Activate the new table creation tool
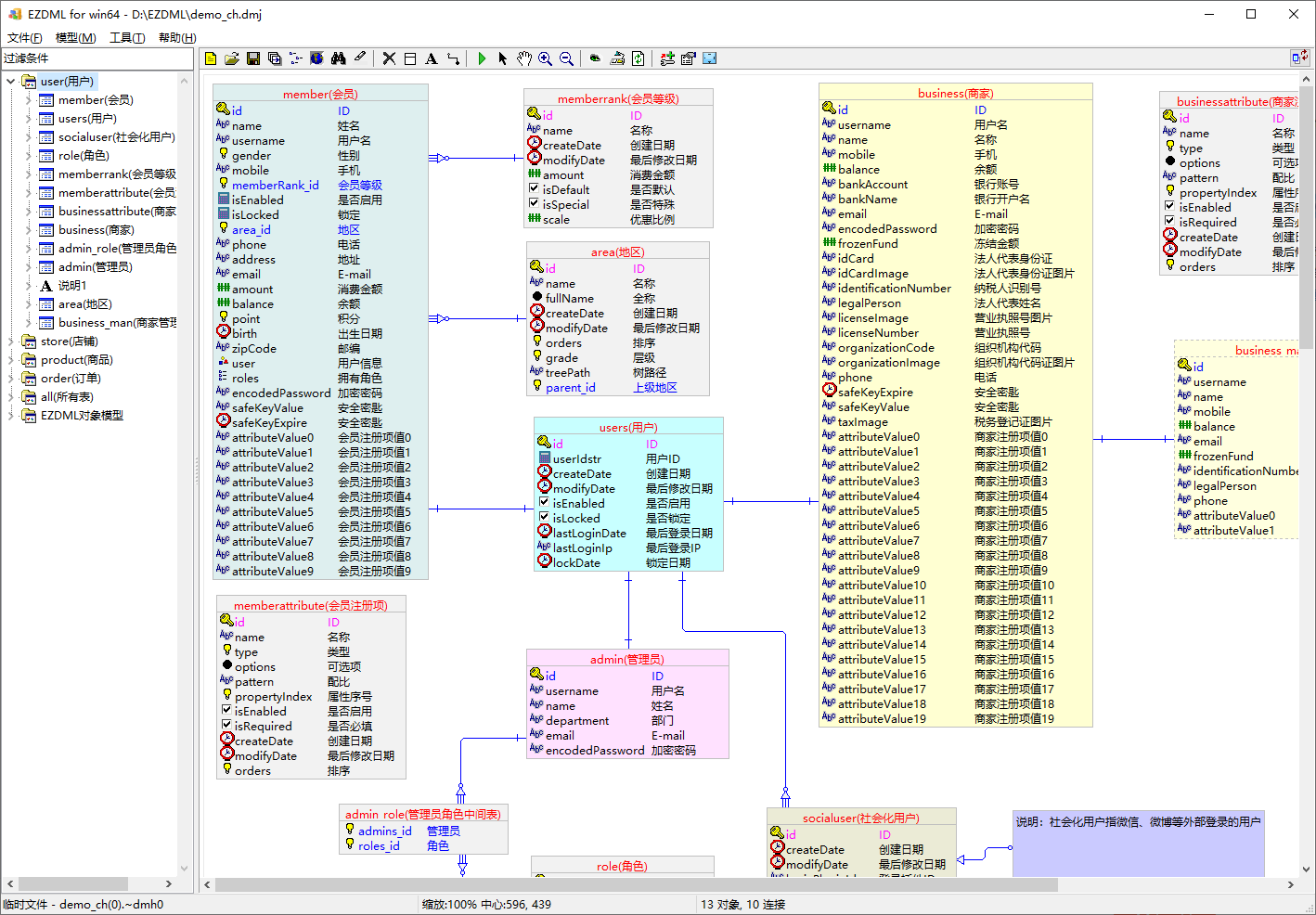This screenshot has width=1316, height=915. point(409,58)
